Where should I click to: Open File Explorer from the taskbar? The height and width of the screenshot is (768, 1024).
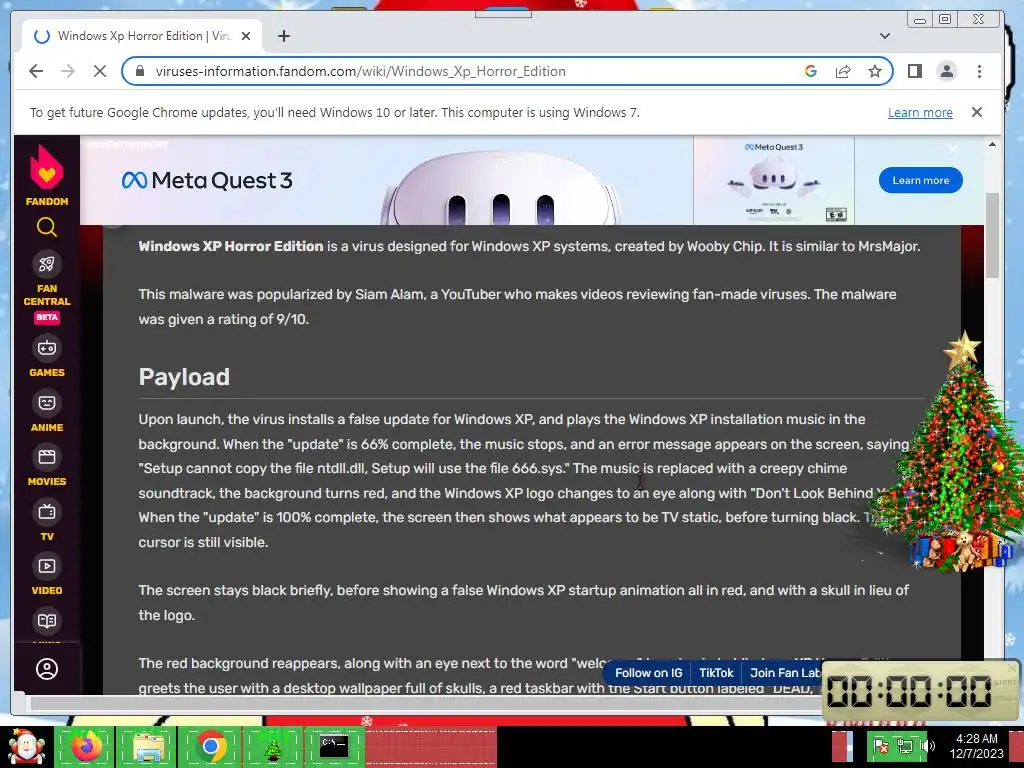coord(148,746)
